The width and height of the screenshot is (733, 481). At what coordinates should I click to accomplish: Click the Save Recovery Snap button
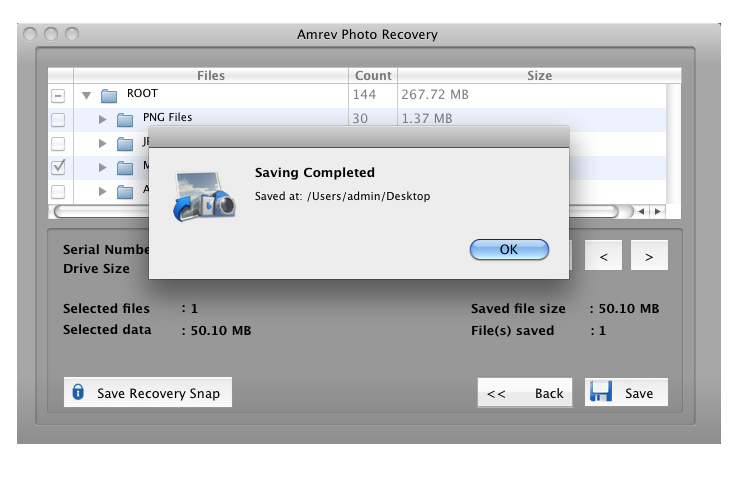click(148, 392)
